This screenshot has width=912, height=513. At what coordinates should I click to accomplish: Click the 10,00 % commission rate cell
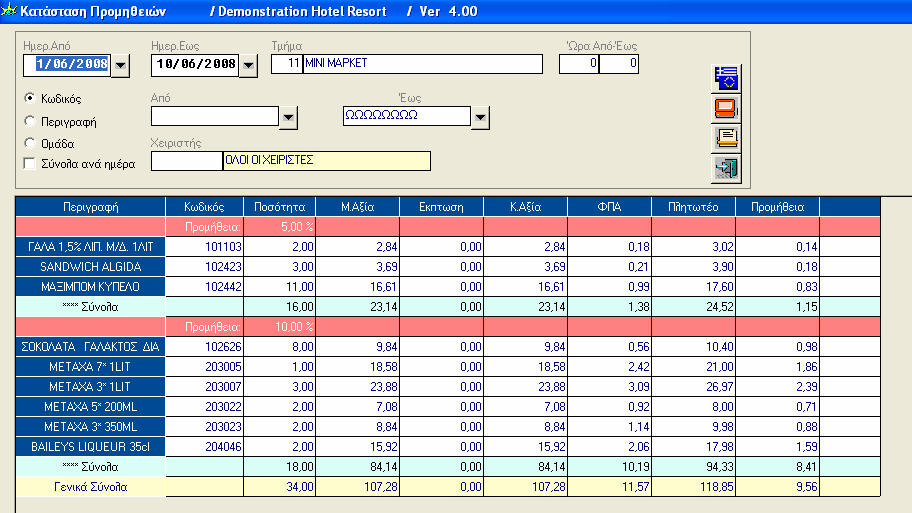click(279, 327)
